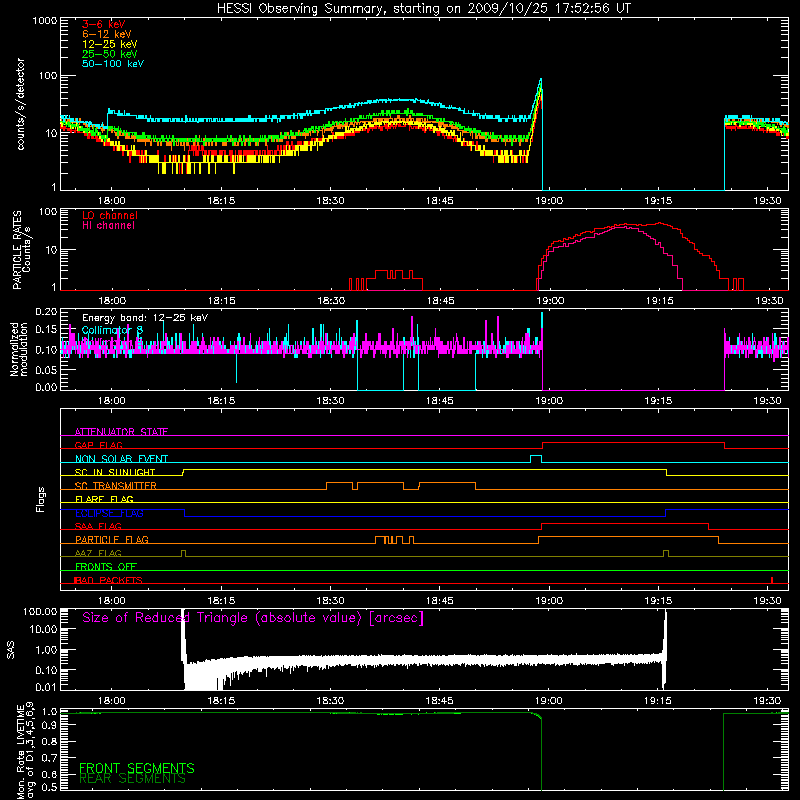Click the PARTICLE RATES axis title

pyautogui.click(x=17, y=250)
